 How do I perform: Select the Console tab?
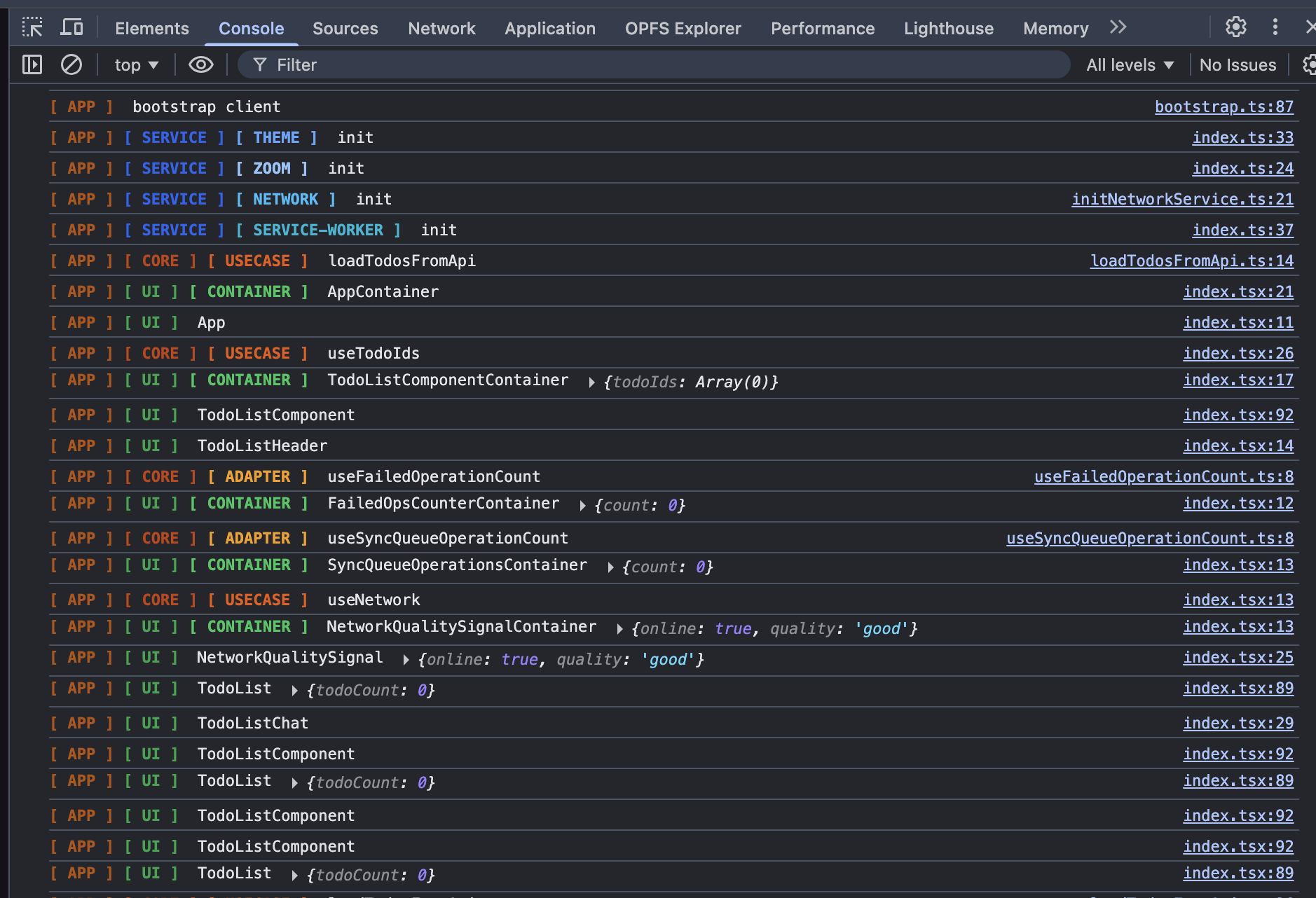[x=251, y=28]
